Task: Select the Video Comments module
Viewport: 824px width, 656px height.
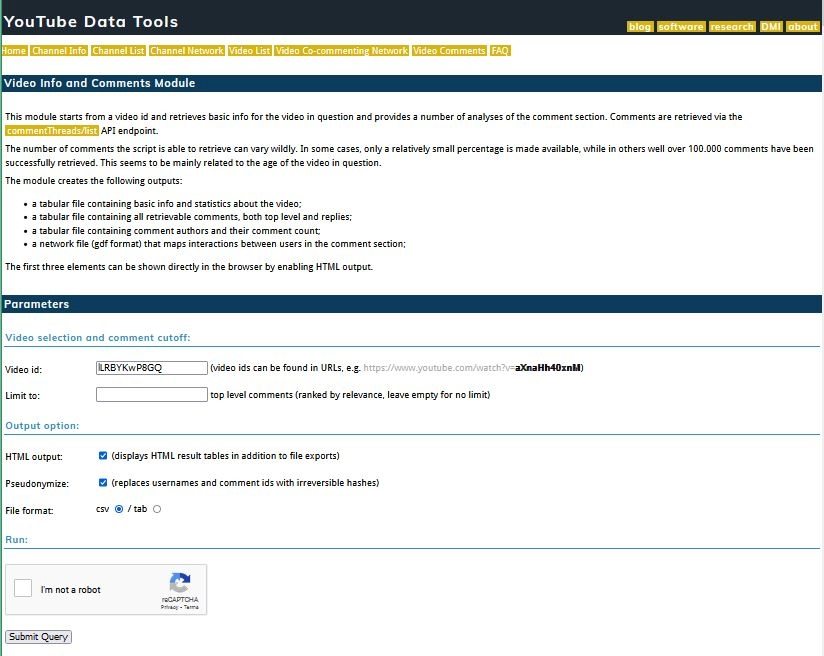Action: pyautogui.click(x=448, y=50)
